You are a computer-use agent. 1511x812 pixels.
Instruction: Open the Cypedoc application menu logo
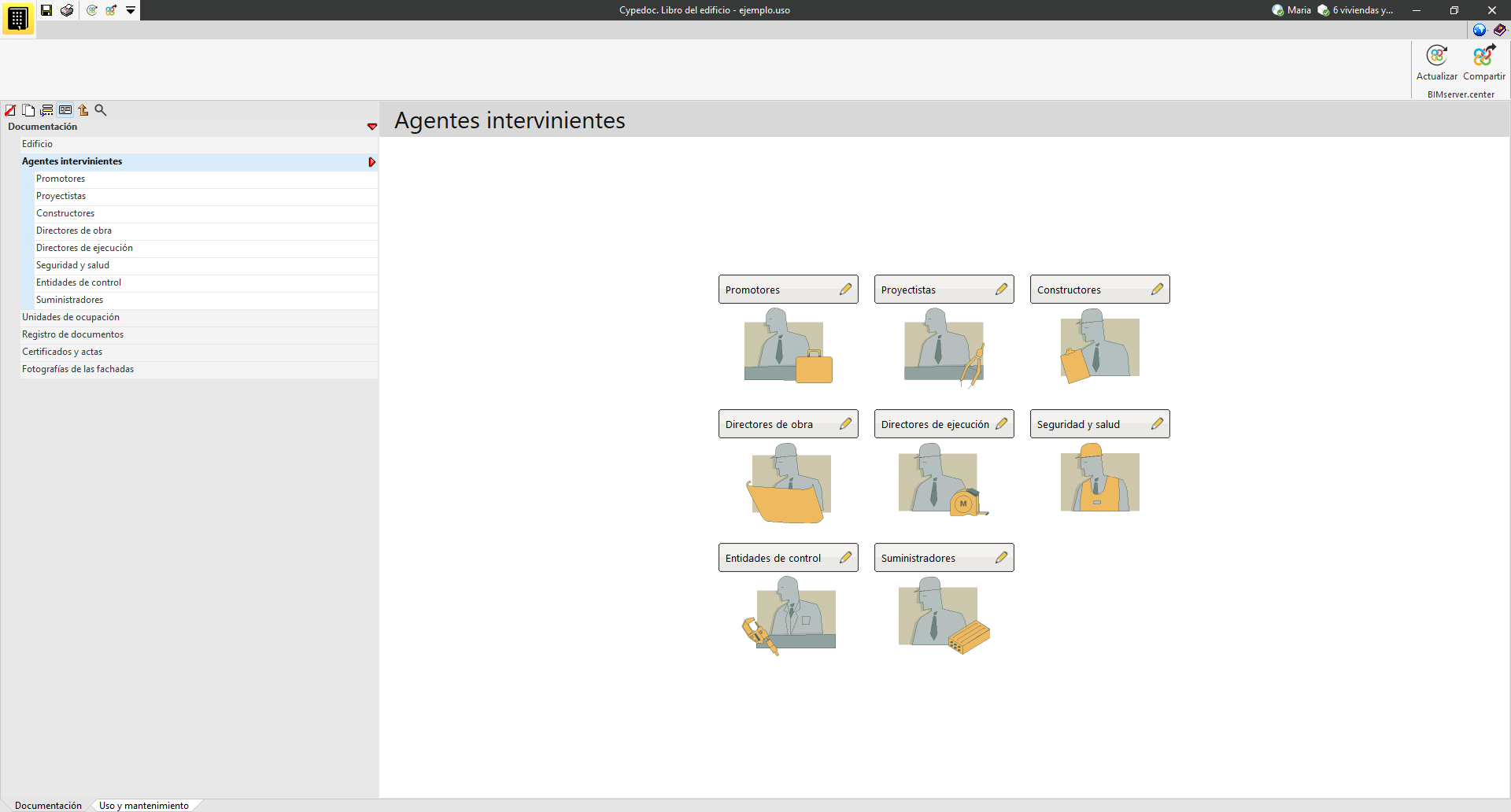pos(17,18)
